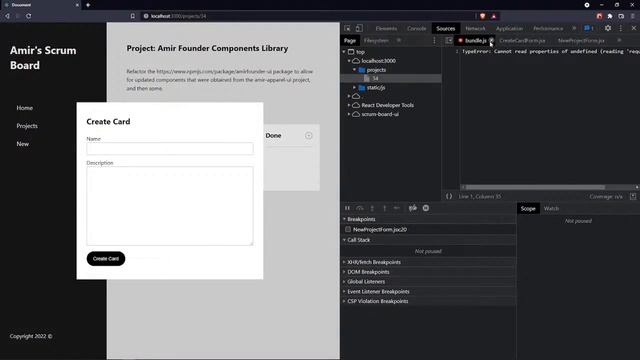Toggle the device toolbar icon in DevTools
This screenshot has height=360, width=640.
(359, 28)
